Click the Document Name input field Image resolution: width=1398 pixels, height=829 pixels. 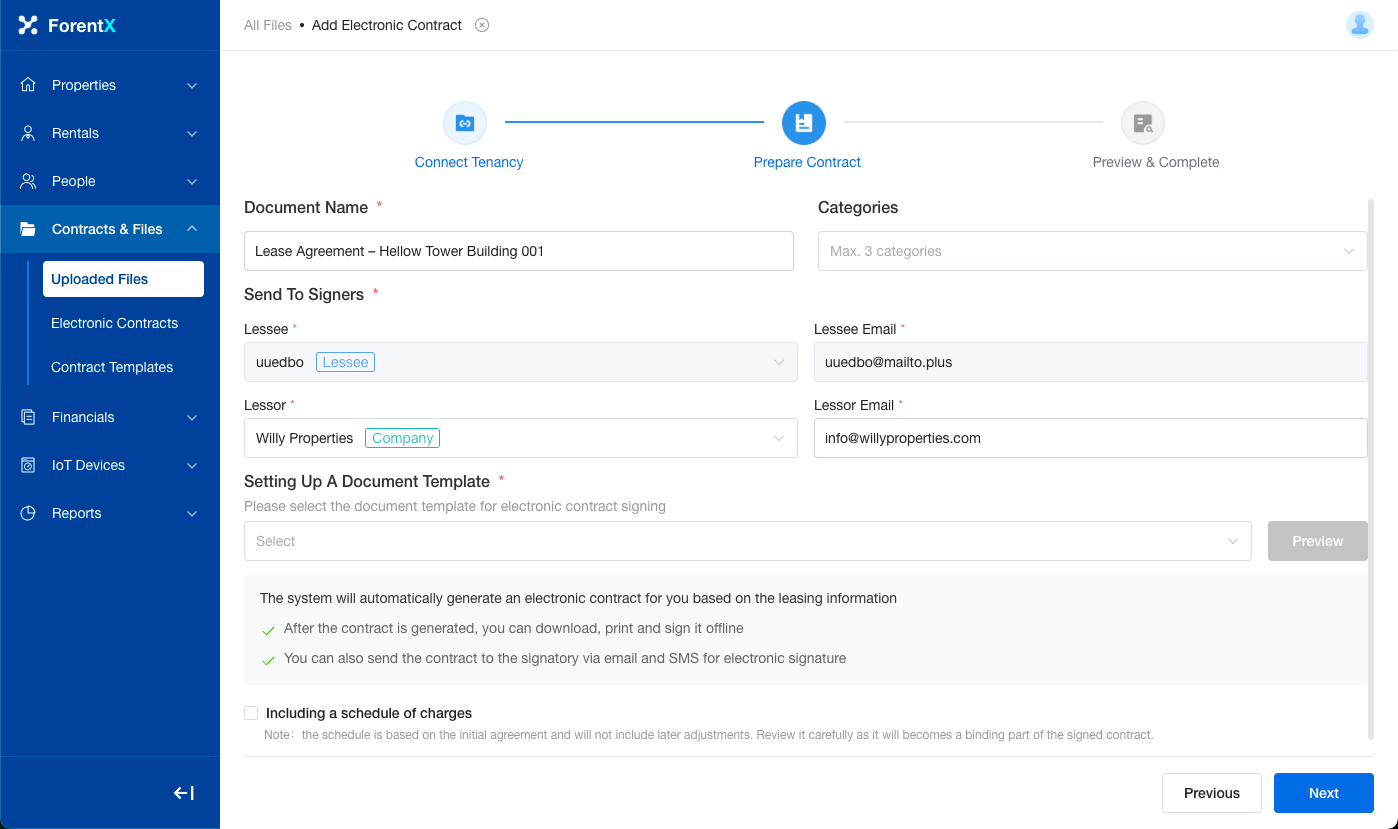click(518, 251)
